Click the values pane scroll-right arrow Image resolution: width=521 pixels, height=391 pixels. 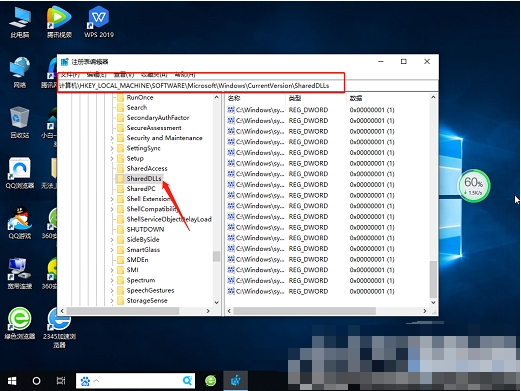[425, 311]
